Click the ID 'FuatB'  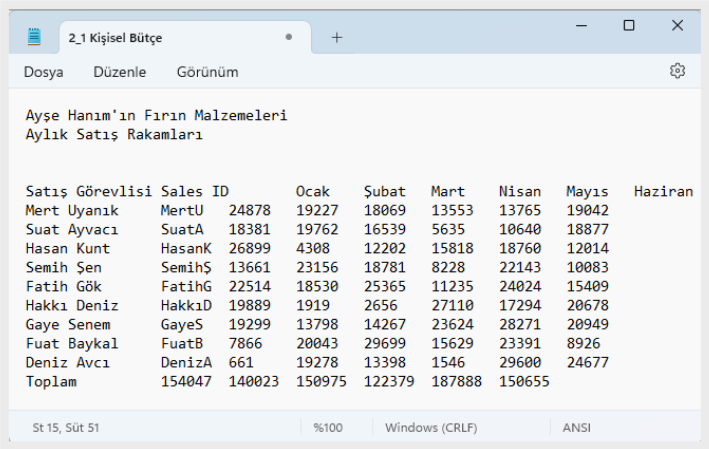(182, 343)
